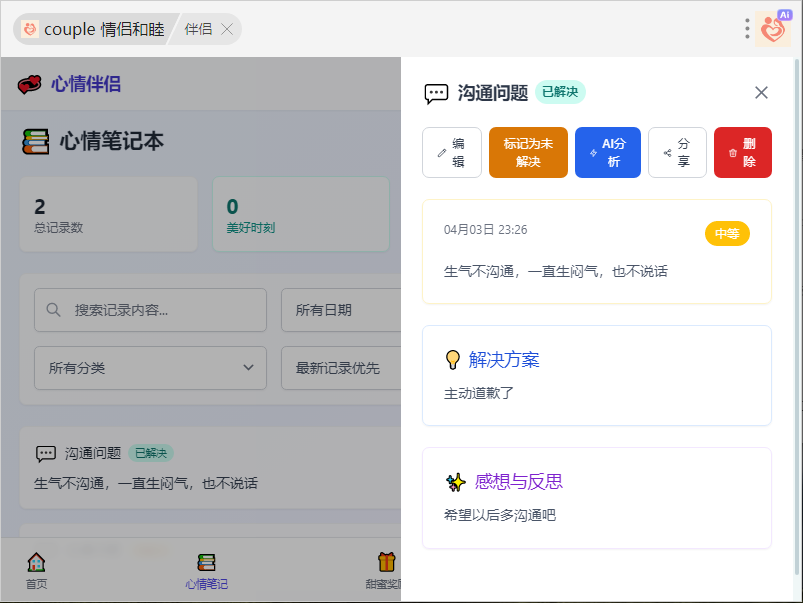803x603 pixels.
Task: Click the lightbulb icon next to 解决方案
Action: [453, 360]
